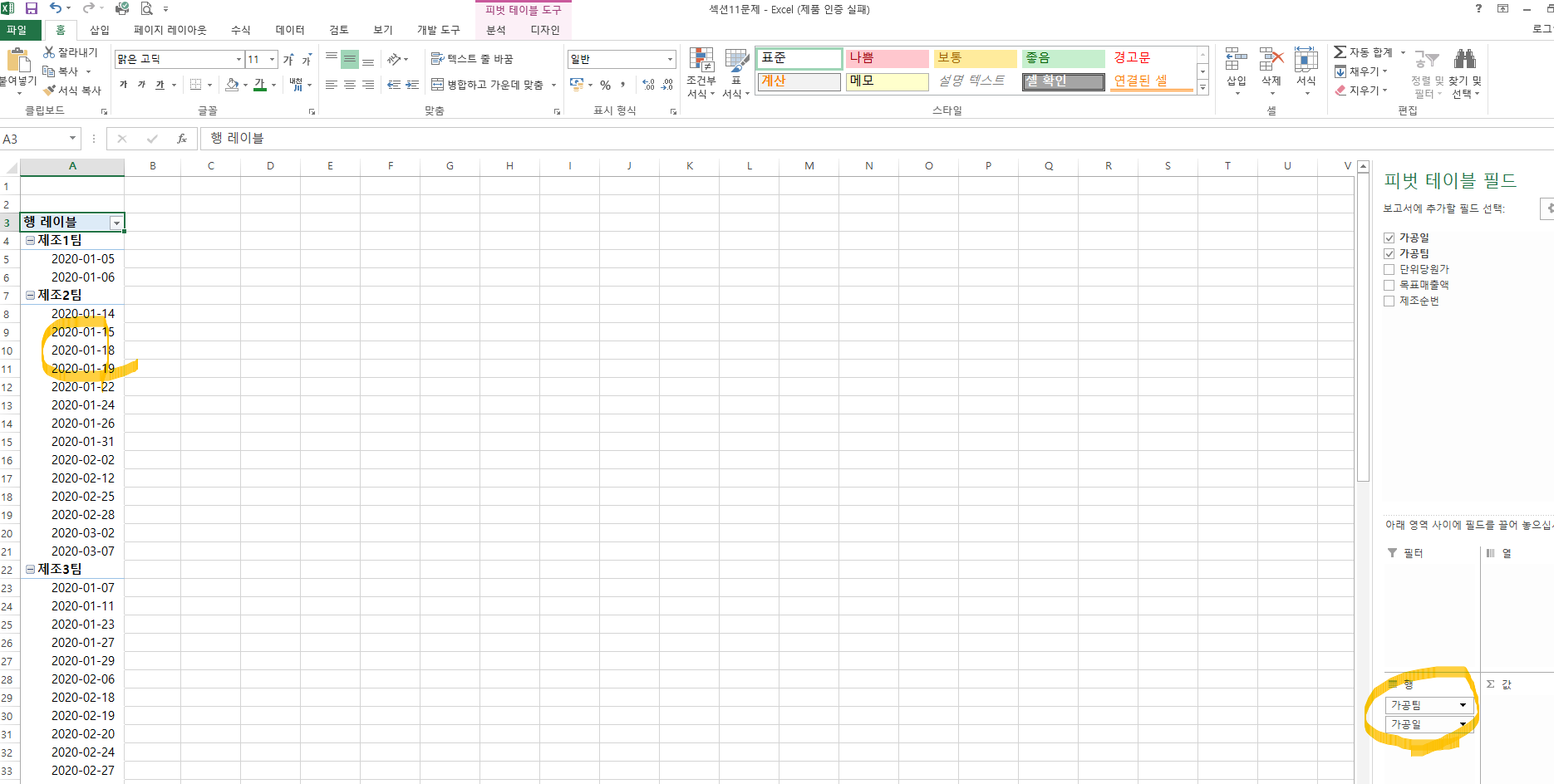Click the Cut (잘라내기) scissors icon

(x=49, y=52)
